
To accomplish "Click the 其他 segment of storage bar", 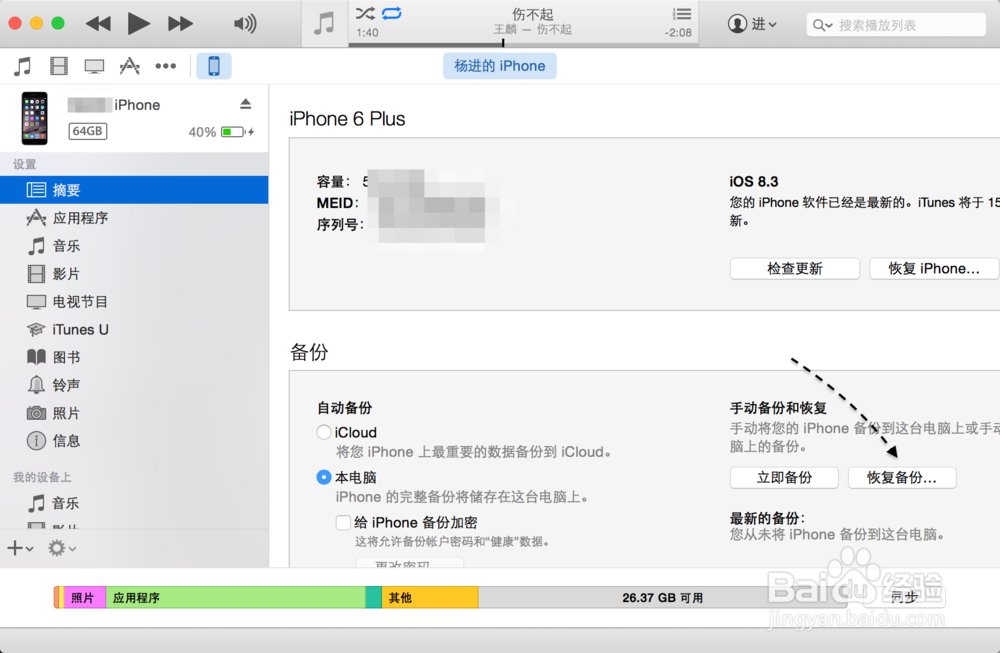I will (x=430, y=598).
